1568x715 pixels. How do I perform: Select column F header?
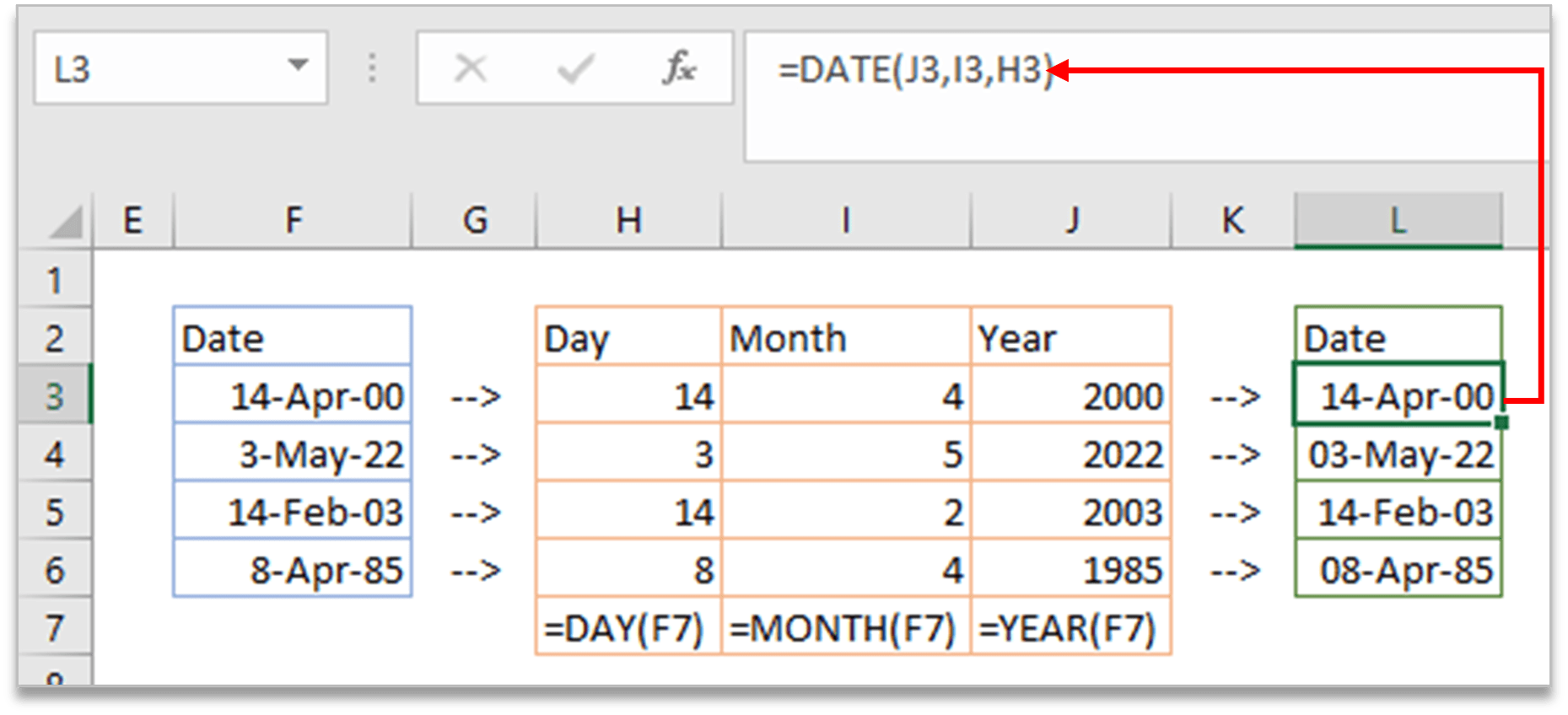pyautogui.click(x=293, y=221)
